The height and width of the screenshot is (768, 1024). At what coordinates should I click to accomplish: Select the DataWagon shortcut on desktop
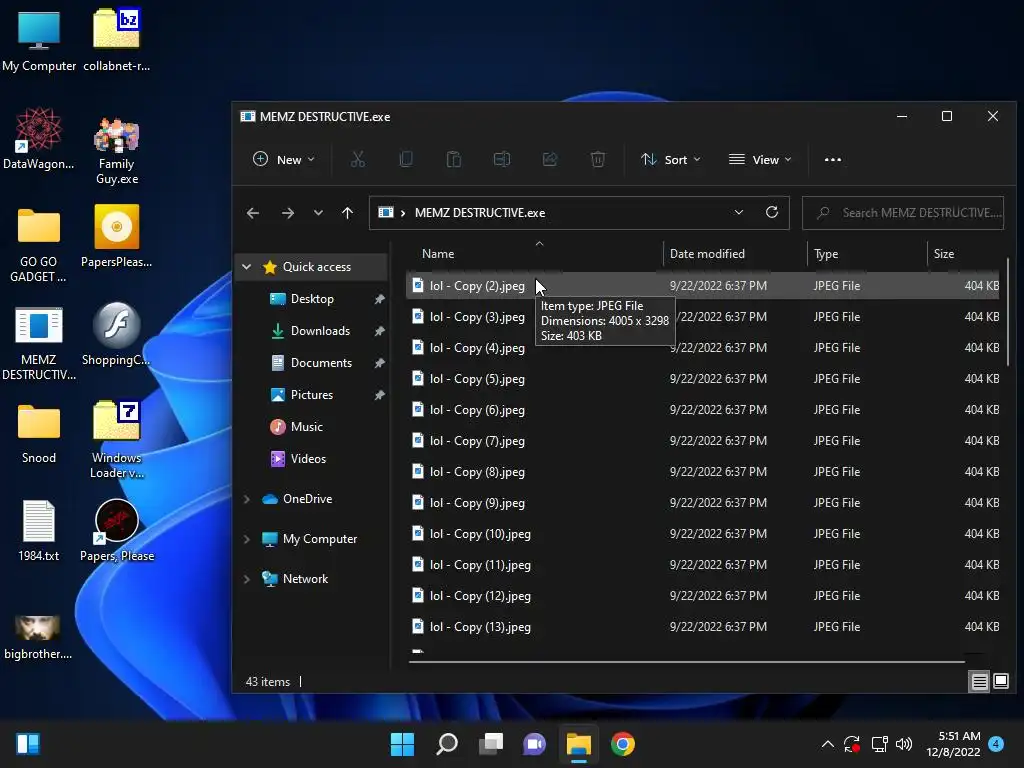39,138
